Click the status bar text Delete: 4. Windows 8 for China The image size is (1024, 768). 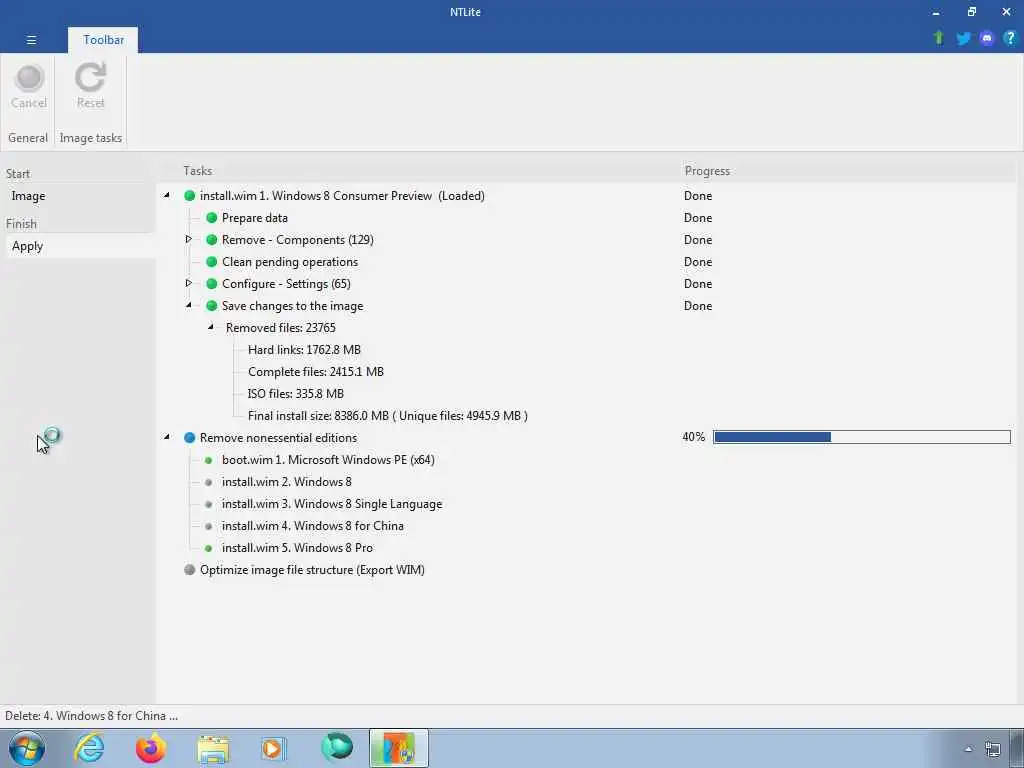tap(91, 715)
